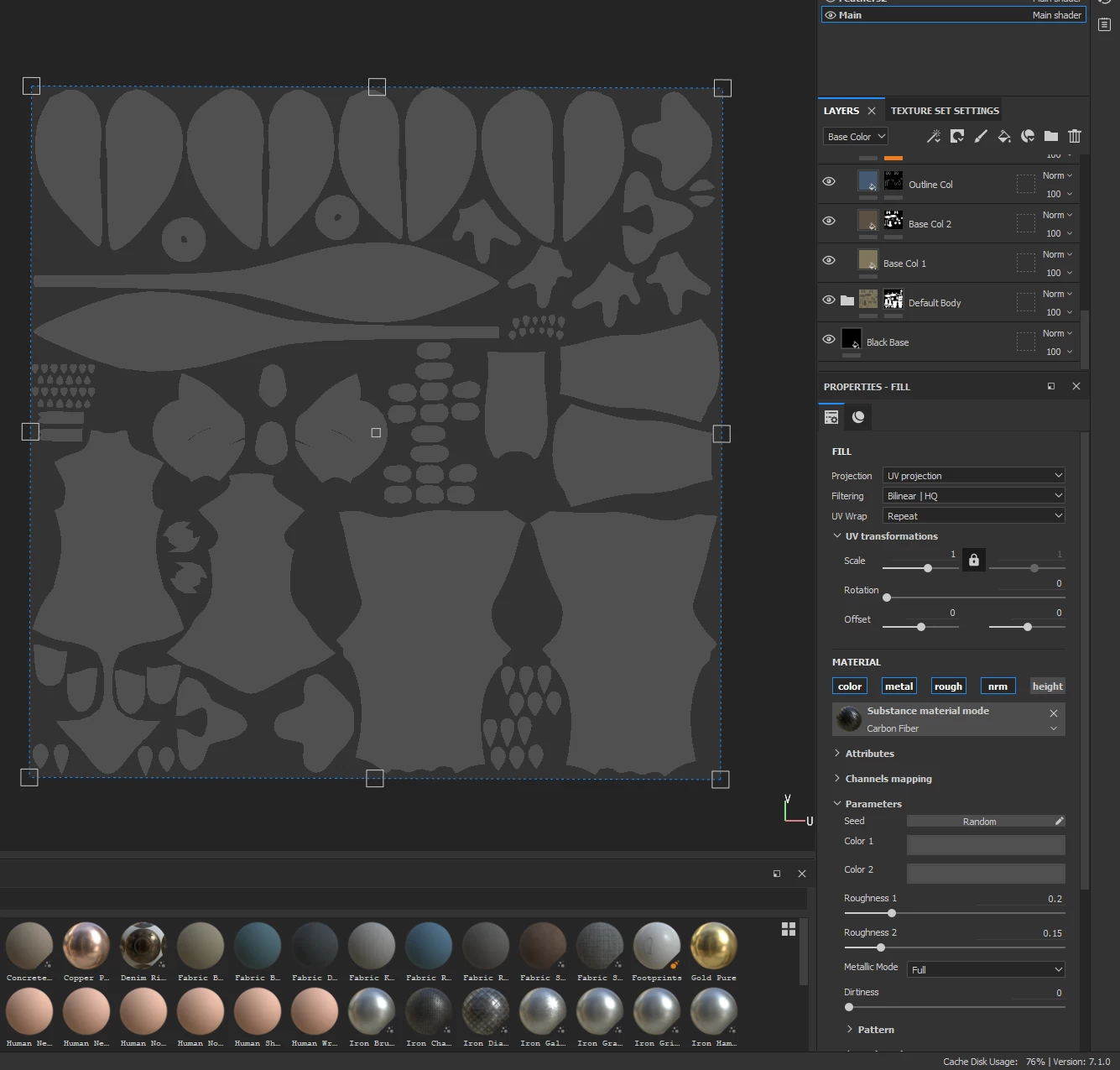Screen dimensions: 1120x1070
Task: Switch to the Texture Set Settings tab
Action: (x=945, y=111)
